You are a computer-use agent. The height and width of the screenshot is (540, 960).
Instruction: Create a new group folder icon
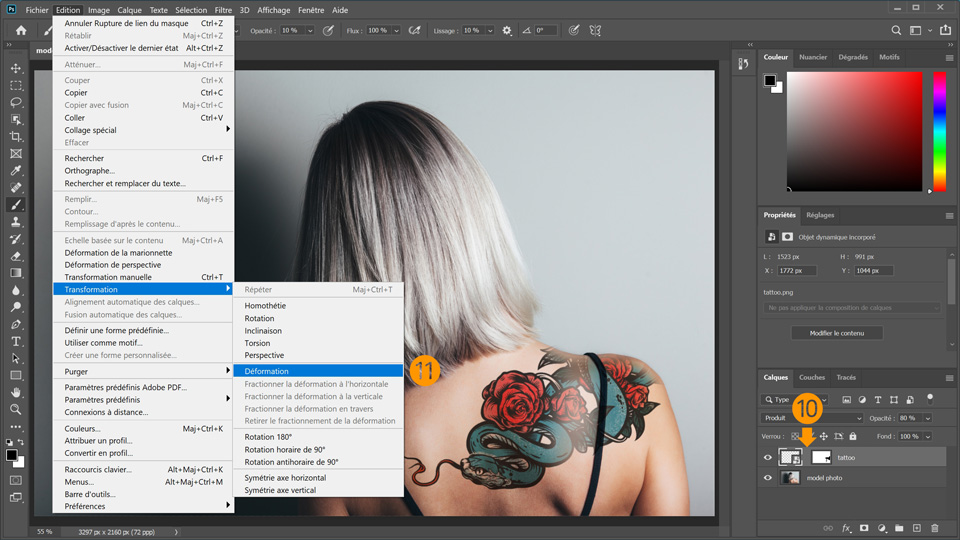[x=899, y=528]
